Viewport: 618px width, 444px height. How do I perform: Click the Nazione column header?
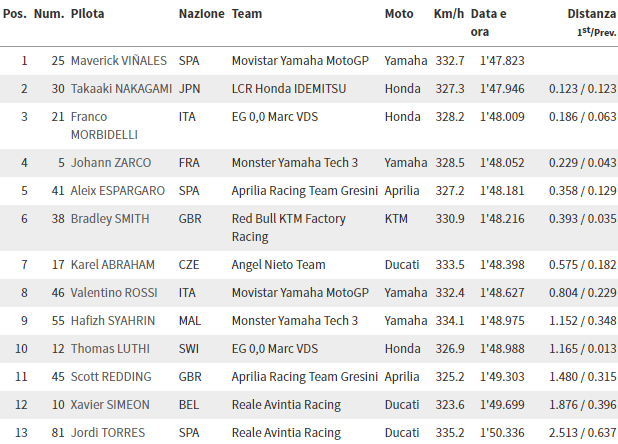click(201, 15)
